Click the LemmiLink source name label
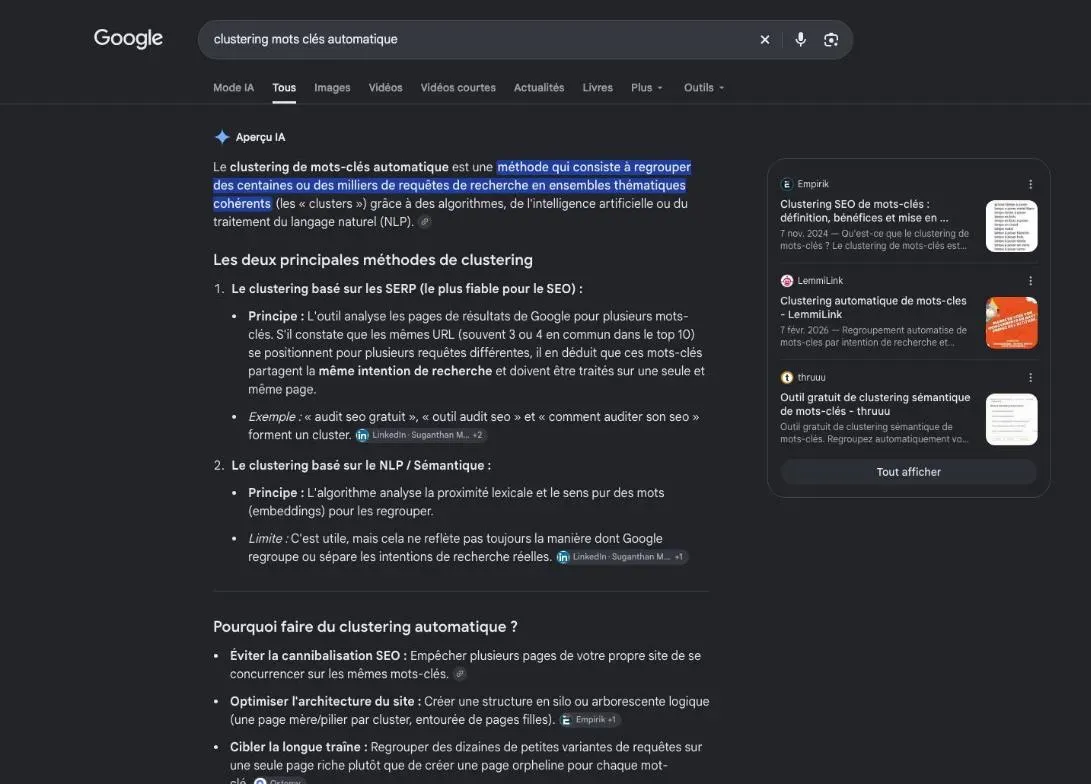The image size is (1091, 784). 820,281
